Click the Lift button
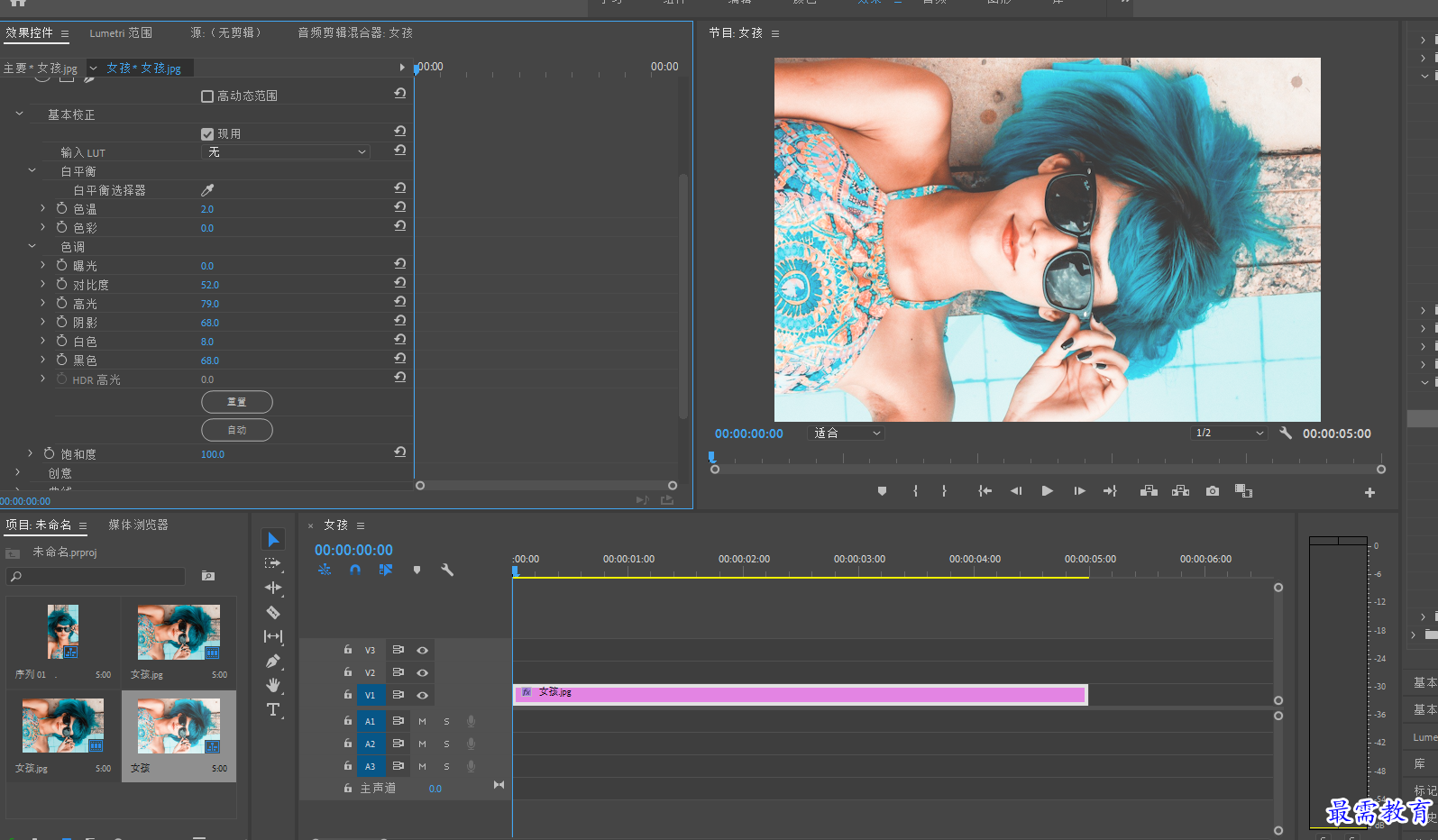The image size is (1438, 840). tap(1149, 491)
